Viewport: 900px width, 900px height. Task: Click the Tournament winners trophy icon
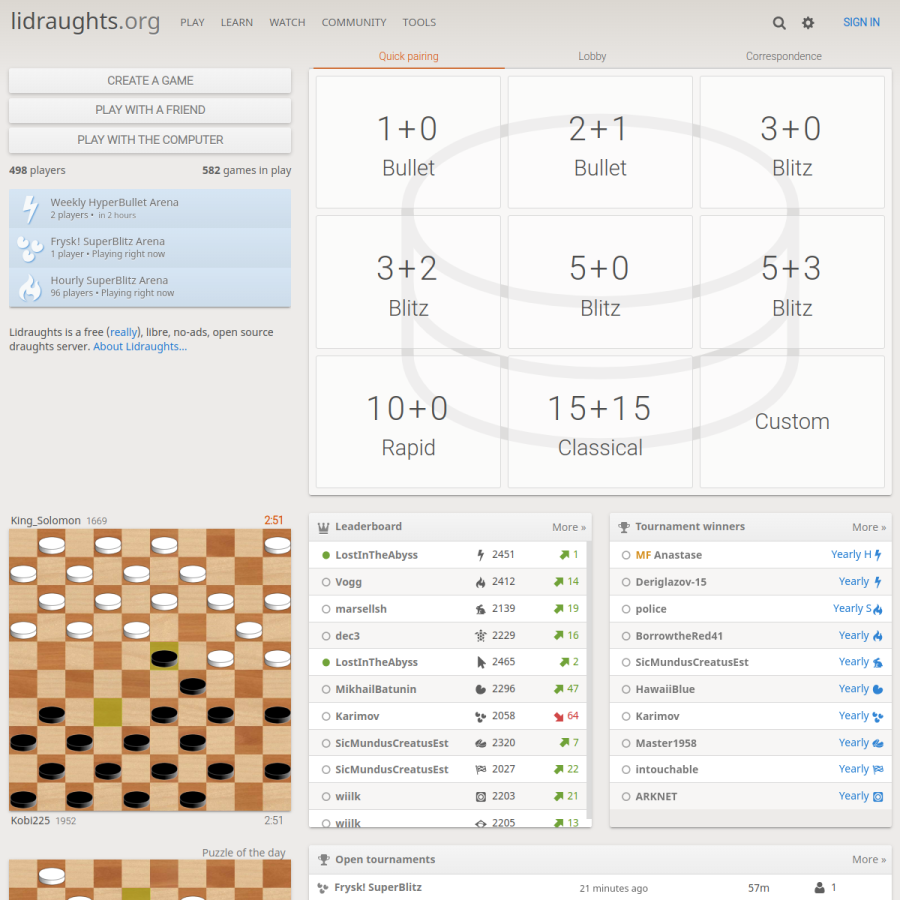click(x=623, y=527)
